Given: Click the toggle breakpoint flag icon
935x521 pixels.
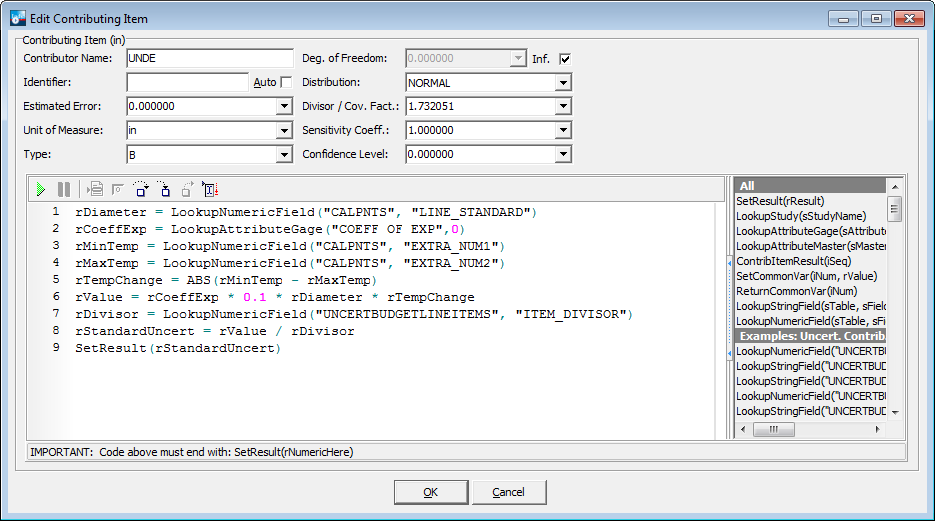Looking at the screenshot, I should [x=117, y=189].
